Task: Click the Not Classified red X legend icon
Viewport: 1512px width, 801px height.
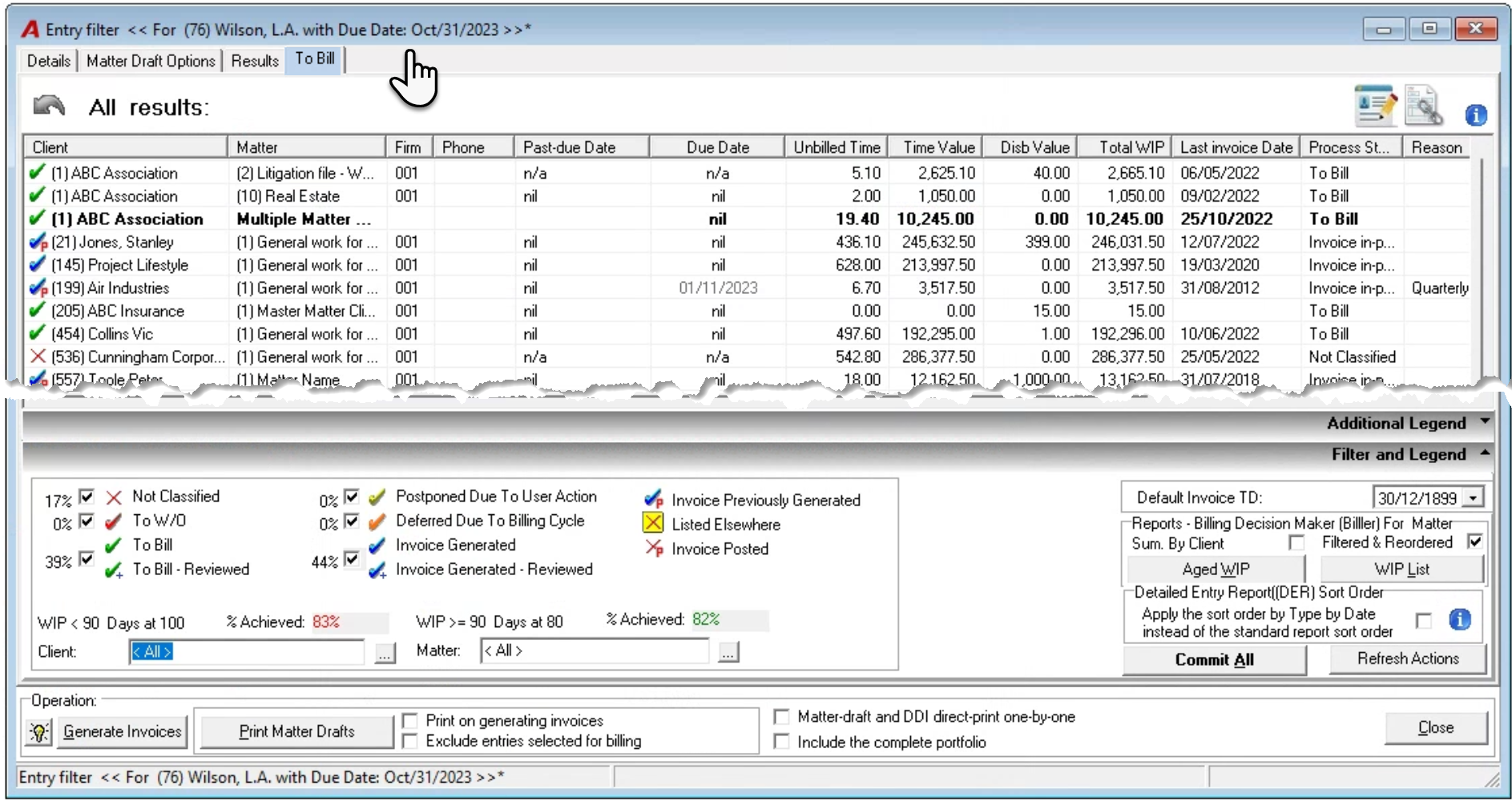Action: 114,497
